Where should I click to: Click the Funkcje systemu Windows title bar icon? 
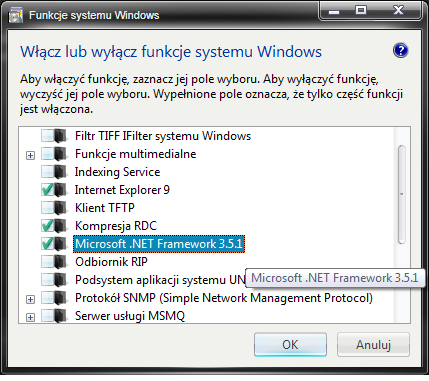pyautogui.click(x=16, y=16)
